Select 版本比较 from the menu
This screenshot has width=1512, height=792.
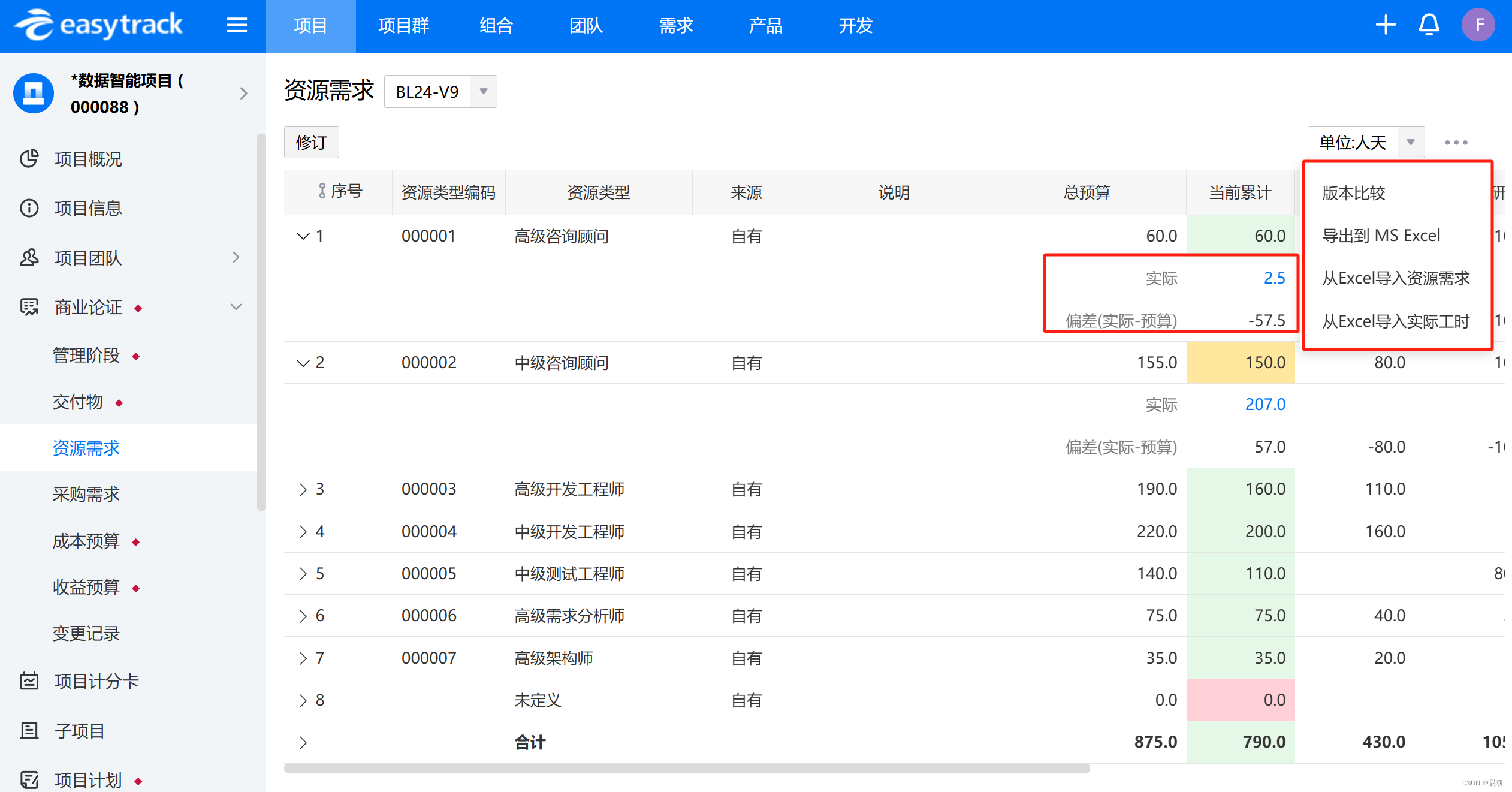tap(1353, 193)
